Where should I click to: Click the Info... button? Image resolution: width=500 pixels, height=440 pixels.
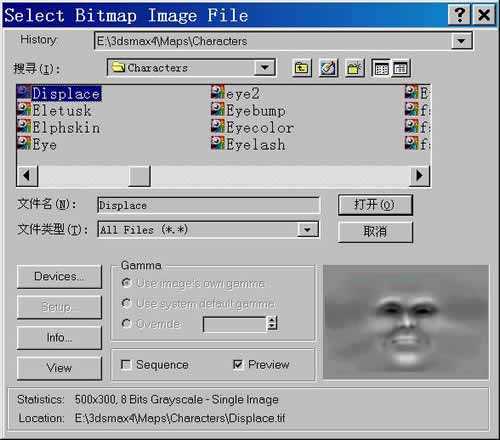[x=59, y=338]
